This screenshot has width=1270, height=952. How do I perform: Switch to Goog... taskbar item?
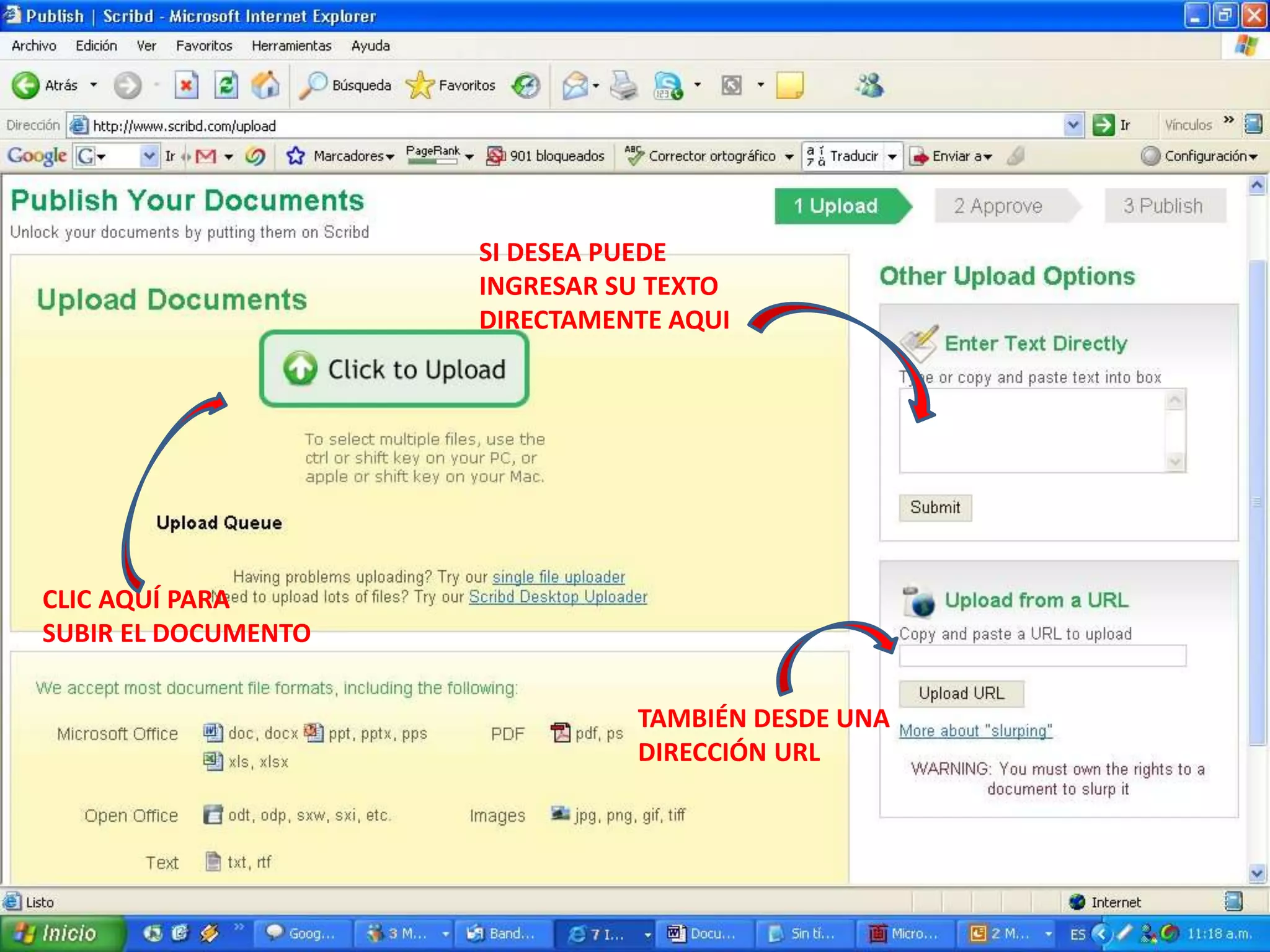click(x=304, y=933)
